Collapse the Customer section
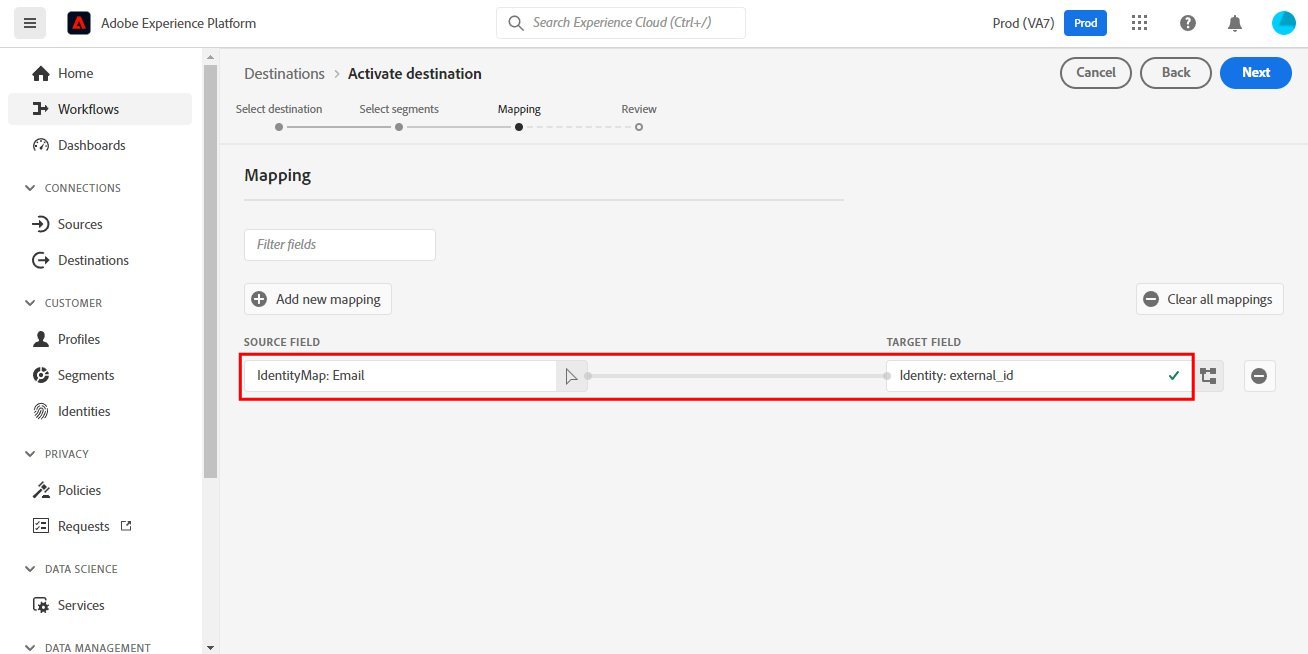This screenshot has width=1308, height=654. pos(29,303)
